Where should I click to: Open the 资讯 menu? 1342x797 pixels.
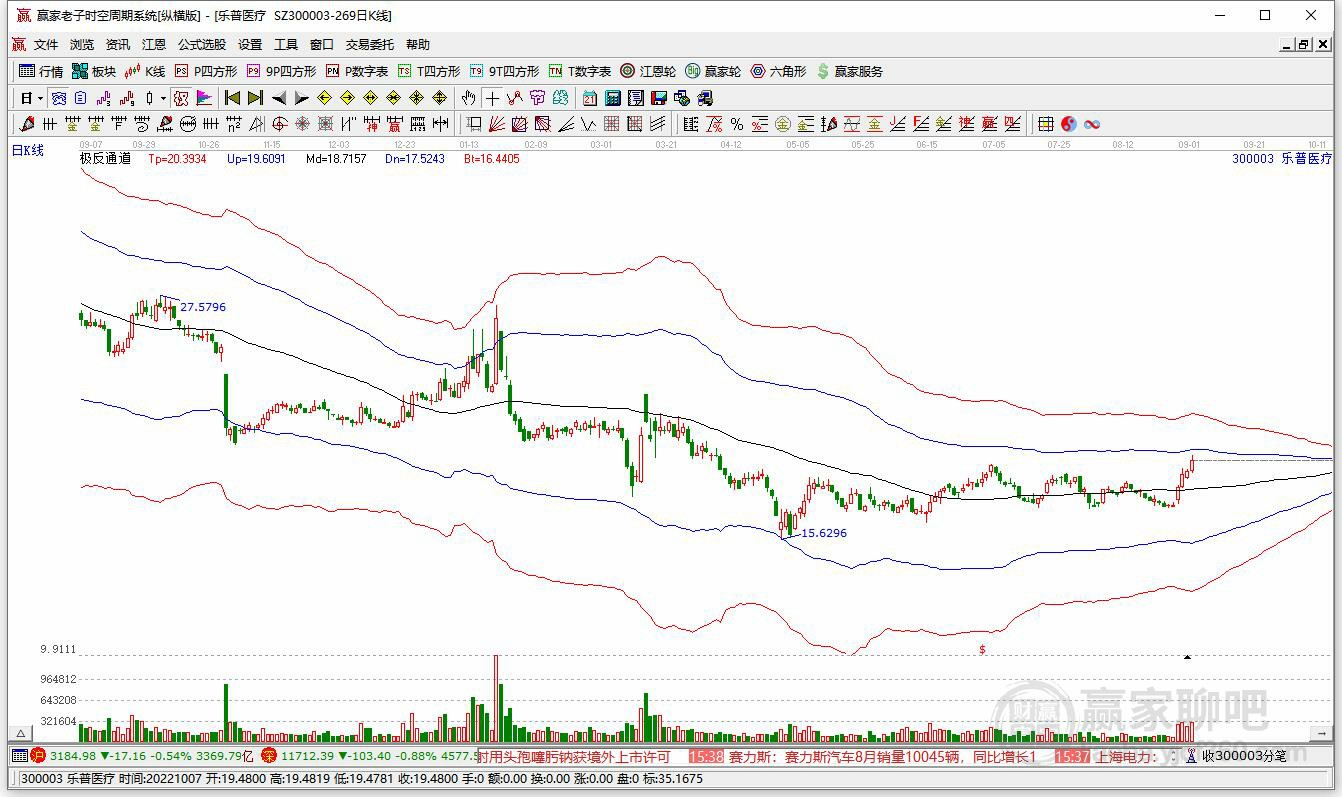point(118,45)
